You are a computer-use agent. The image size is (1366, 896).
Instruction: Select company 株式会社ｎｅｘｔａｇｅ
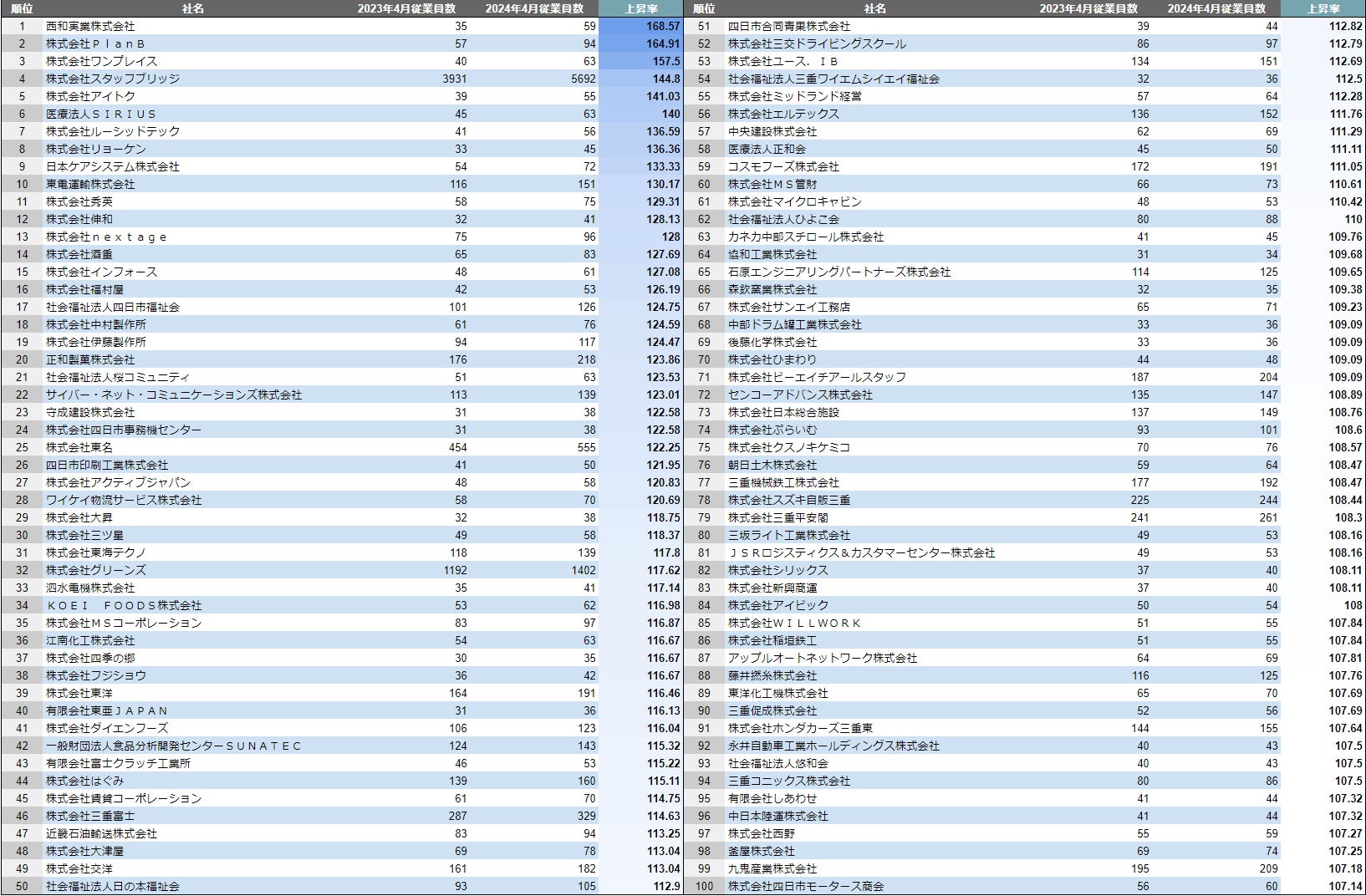tap(107, 237)
